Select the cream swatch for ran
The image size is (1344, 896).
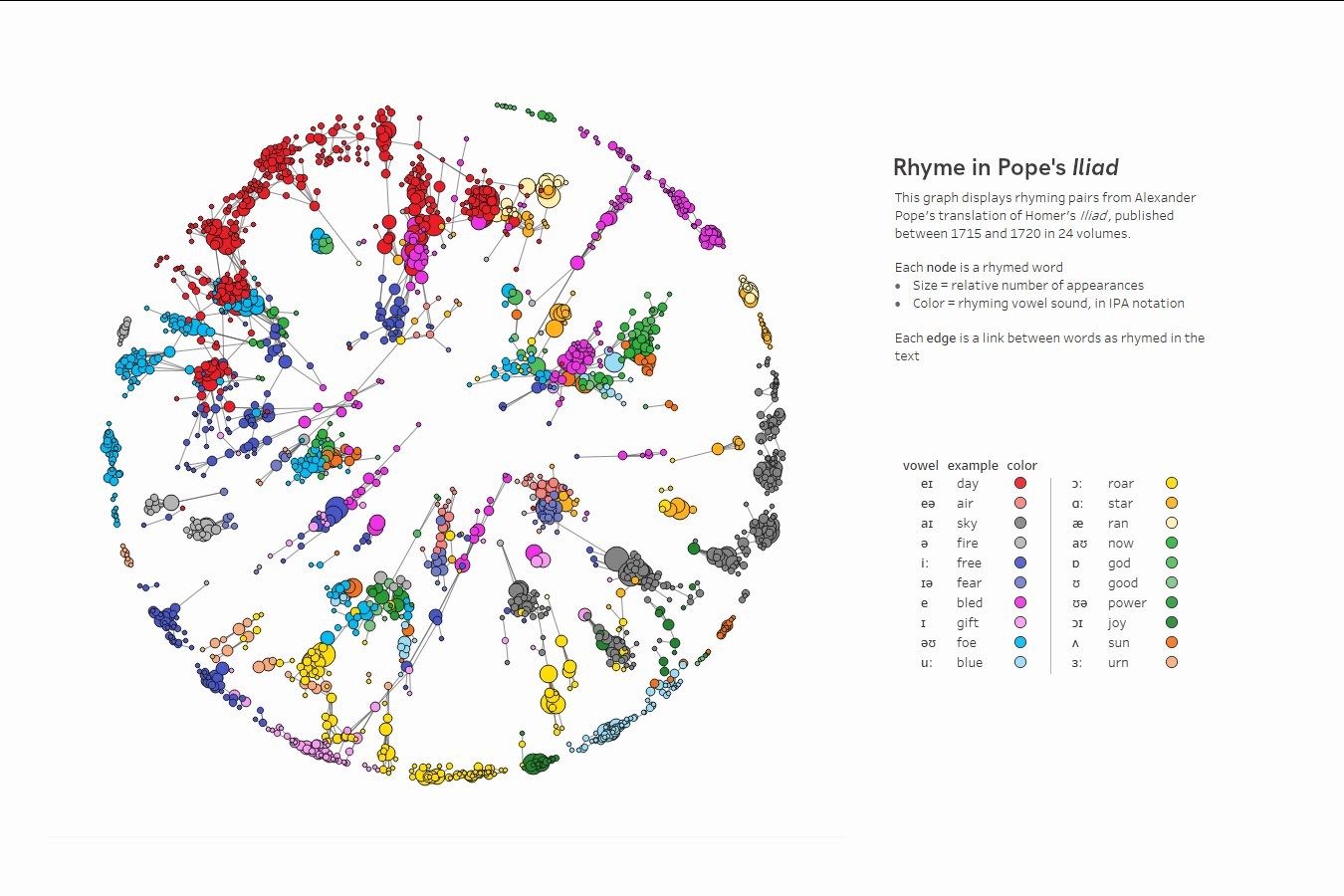[x=1172, y=523]
